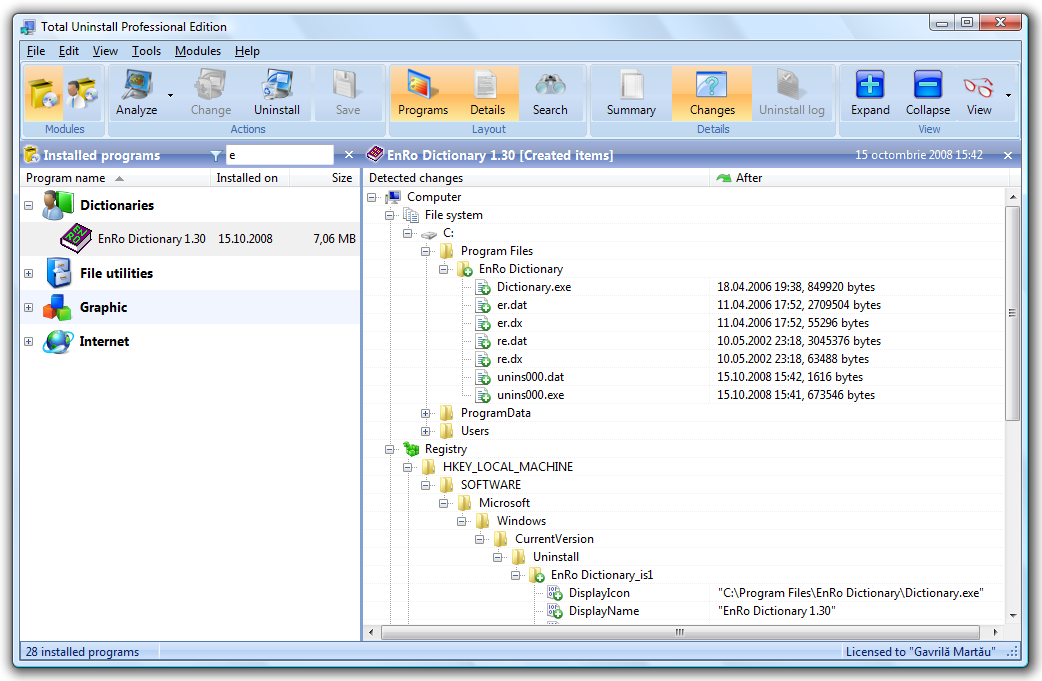1042x681 pixels.
Task: Click the Analyze toolbar icon
Action: [136, 86]
